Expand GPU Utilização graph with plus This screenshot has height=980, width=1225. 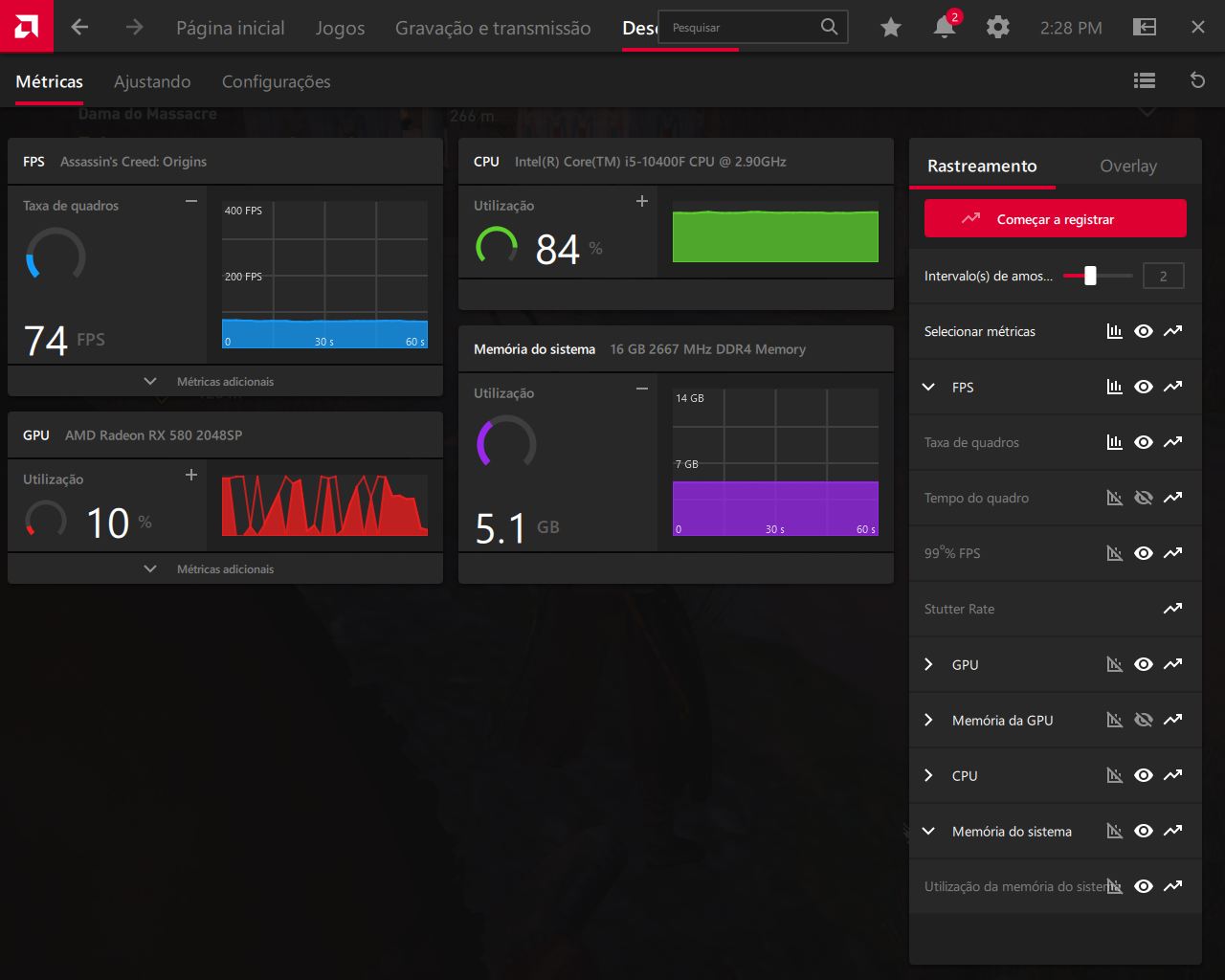pyautogui.click(x=191, y=475)
